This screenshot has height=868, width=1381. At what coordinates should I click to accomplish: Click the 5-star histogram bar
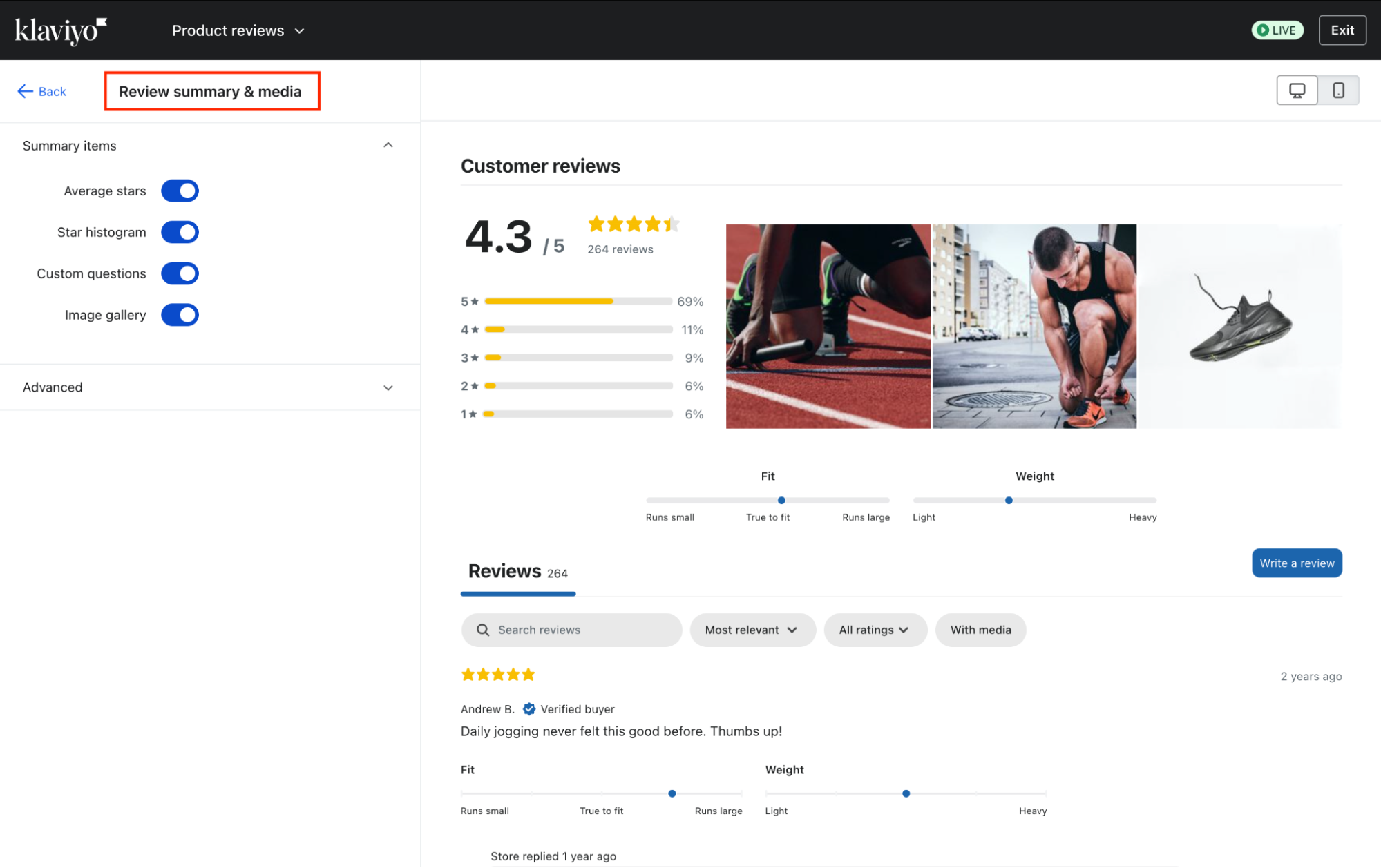coord(578,302)
